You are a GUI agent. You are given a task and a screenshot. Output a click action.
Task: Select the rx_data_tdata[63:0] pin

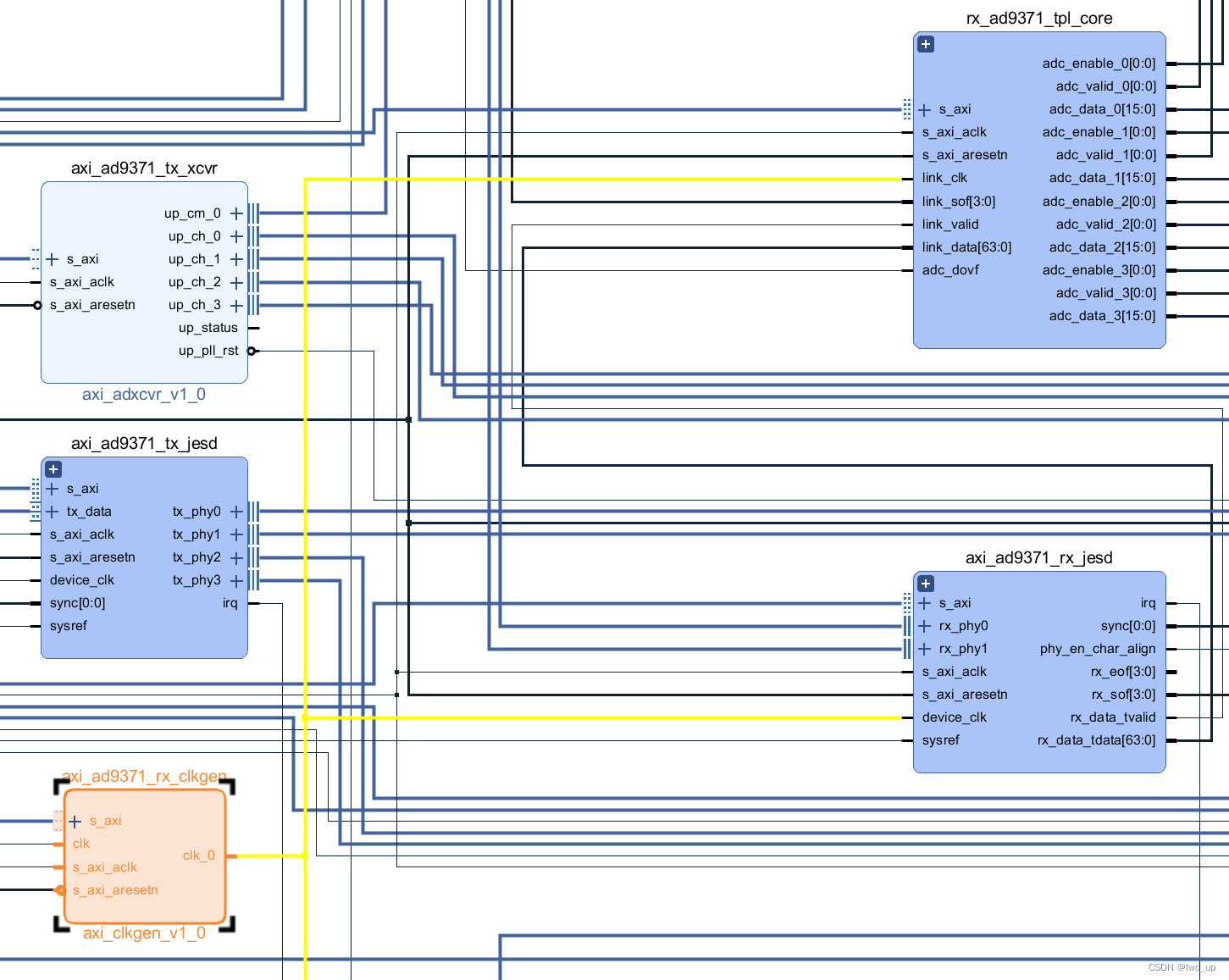(1096, 740)
